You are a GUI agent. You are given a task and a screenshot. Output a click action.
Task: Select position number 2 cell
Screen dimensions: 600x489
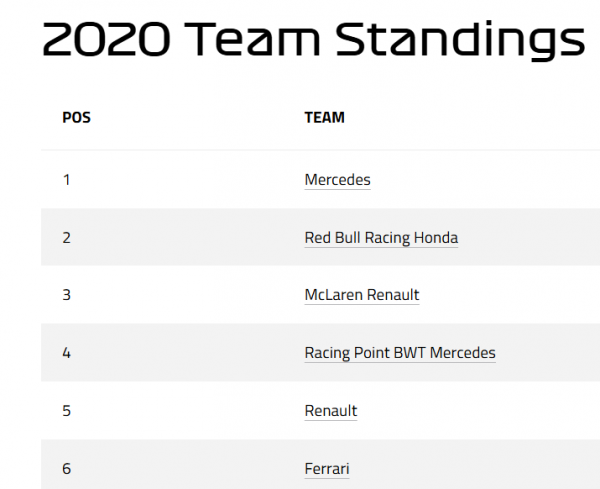tap(67, 238)
